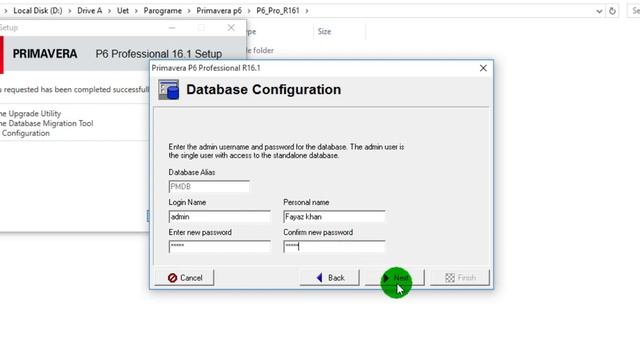This screenshot has height=360, width=640.
Task: Navigate to Primavera p6 folder in breadcrumb
Action: (219, 11)
